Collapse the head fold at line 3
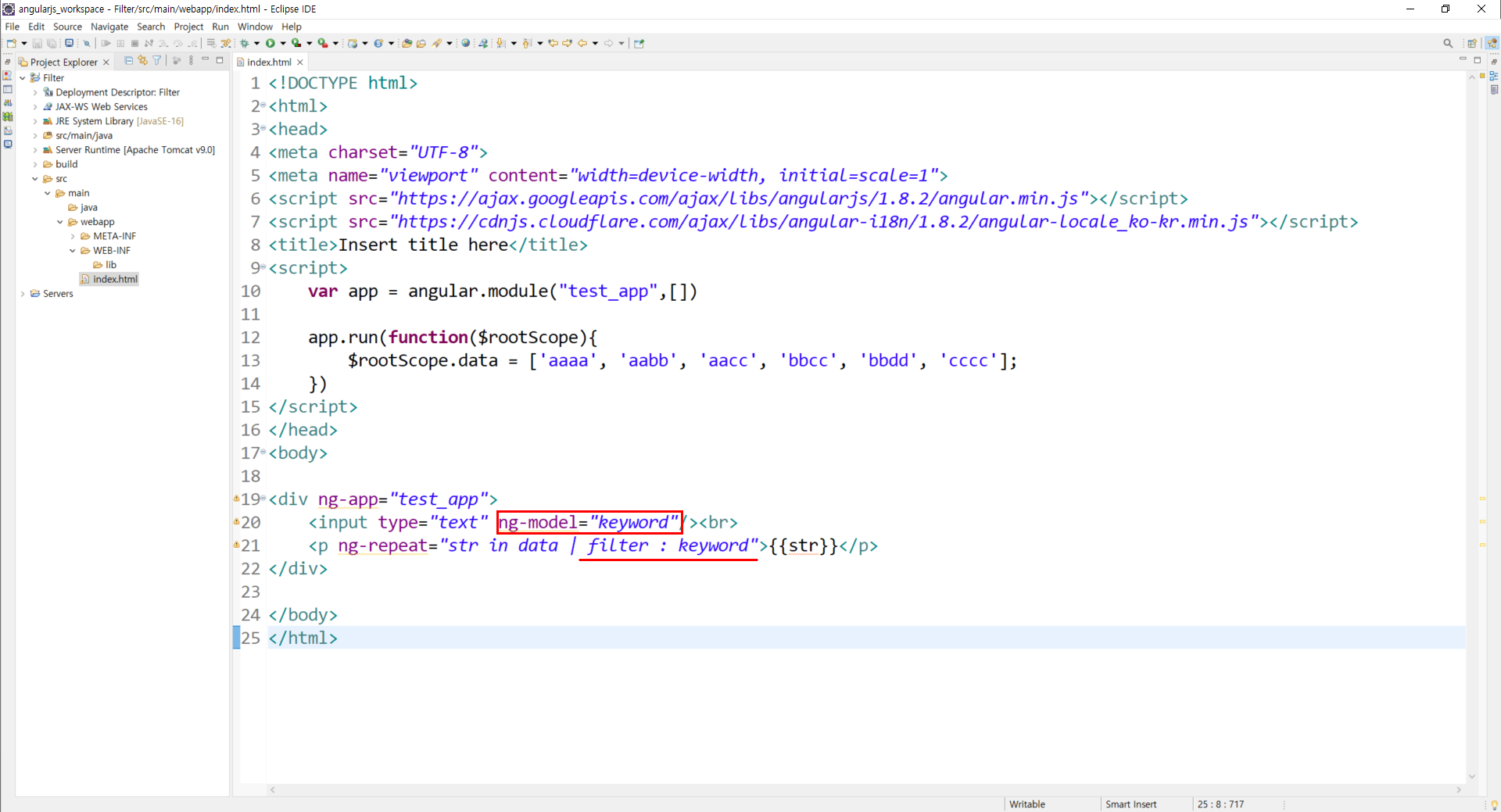 coord(263,127)
